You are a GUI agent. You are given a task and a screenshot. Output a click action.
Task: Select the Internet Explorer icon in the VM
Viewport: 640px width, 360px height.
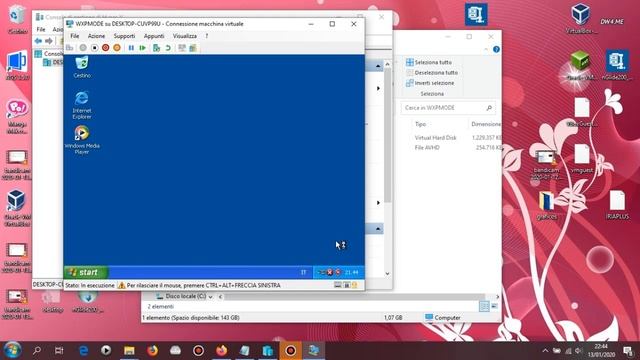click(x=82, y=105)
